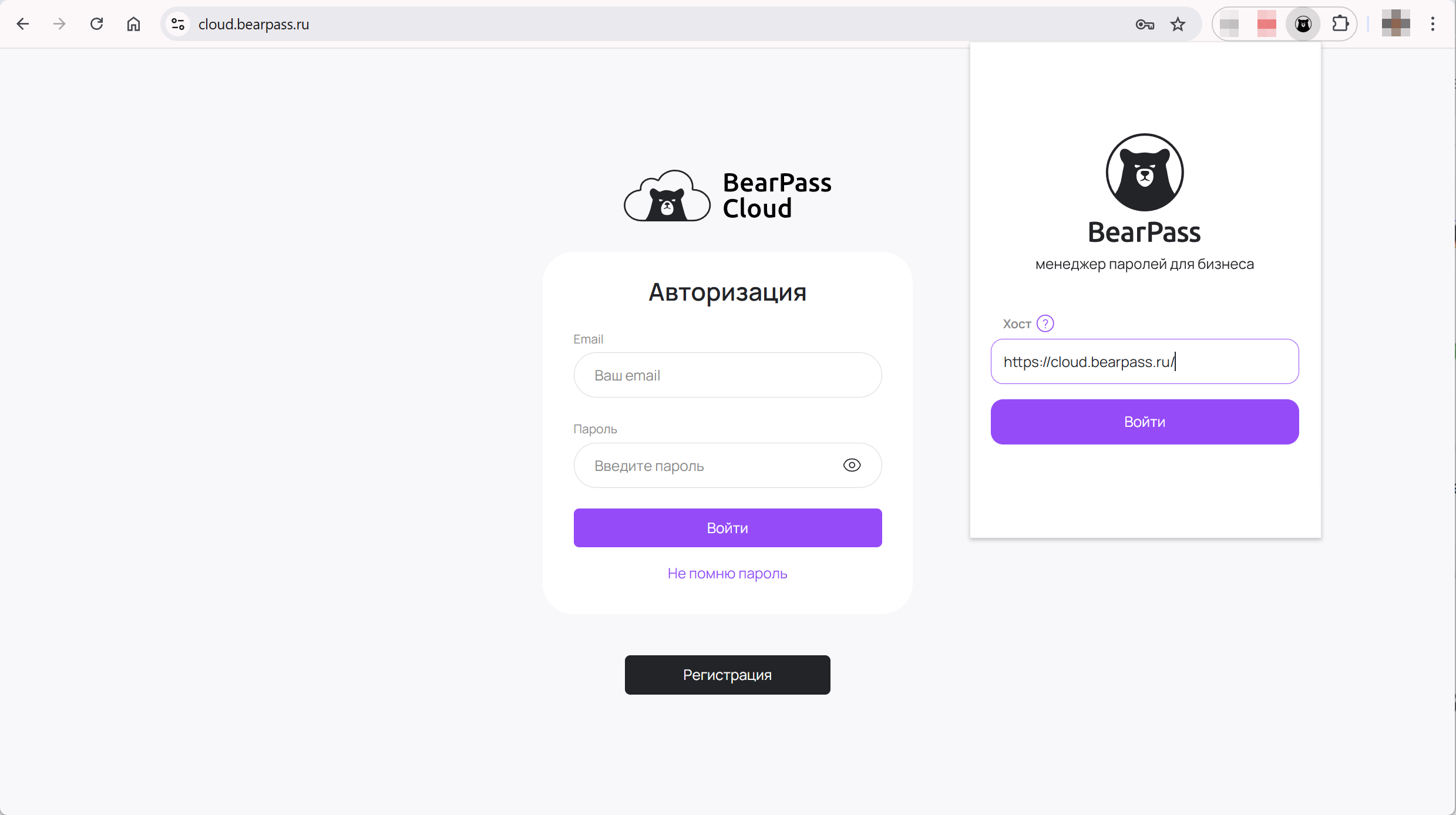
Task: Bookmark this page with the star
Action: click(1178, 24)
